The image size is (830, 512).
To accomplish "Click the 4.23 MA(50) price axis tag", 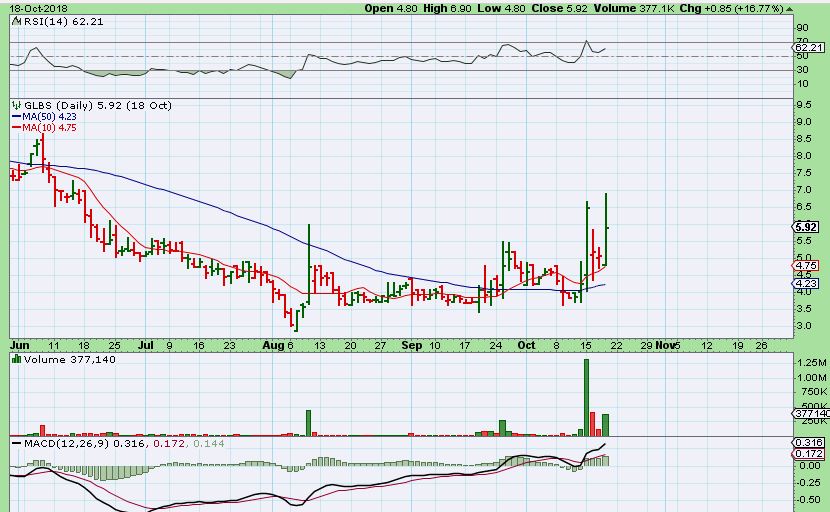I will (806, 284).
